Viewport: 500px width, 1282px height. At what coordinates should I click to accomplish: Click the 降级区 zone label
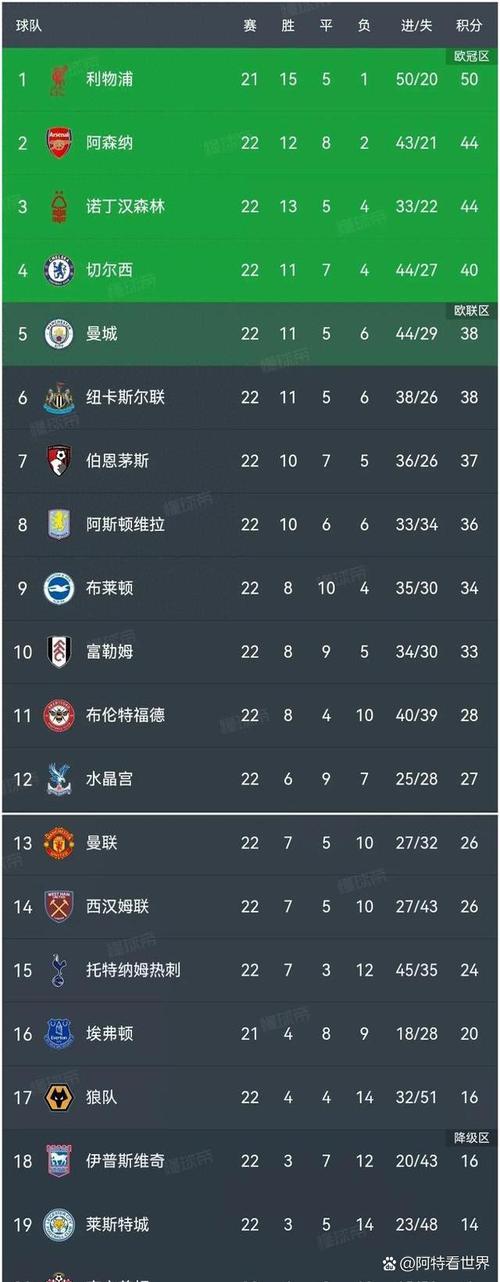point(470,1139)
